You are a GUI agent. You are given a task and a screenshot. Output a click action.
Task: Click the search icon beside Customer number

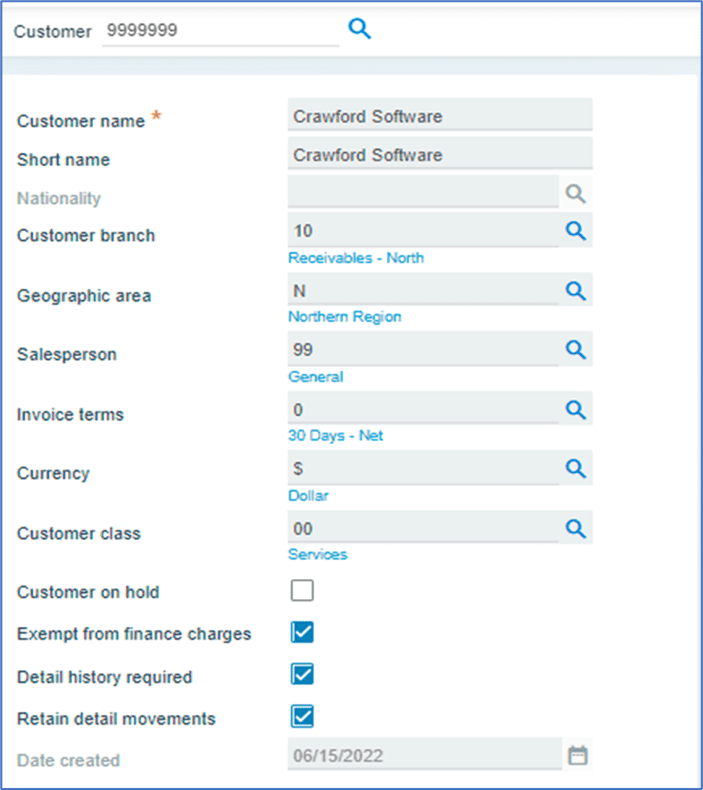359,30
